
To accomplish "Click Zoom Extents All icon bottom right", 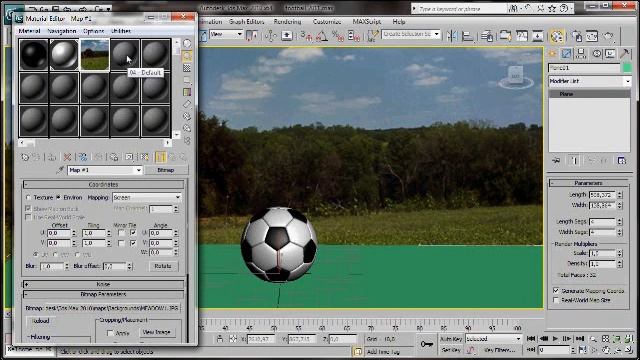I will [x=629, y=339].
